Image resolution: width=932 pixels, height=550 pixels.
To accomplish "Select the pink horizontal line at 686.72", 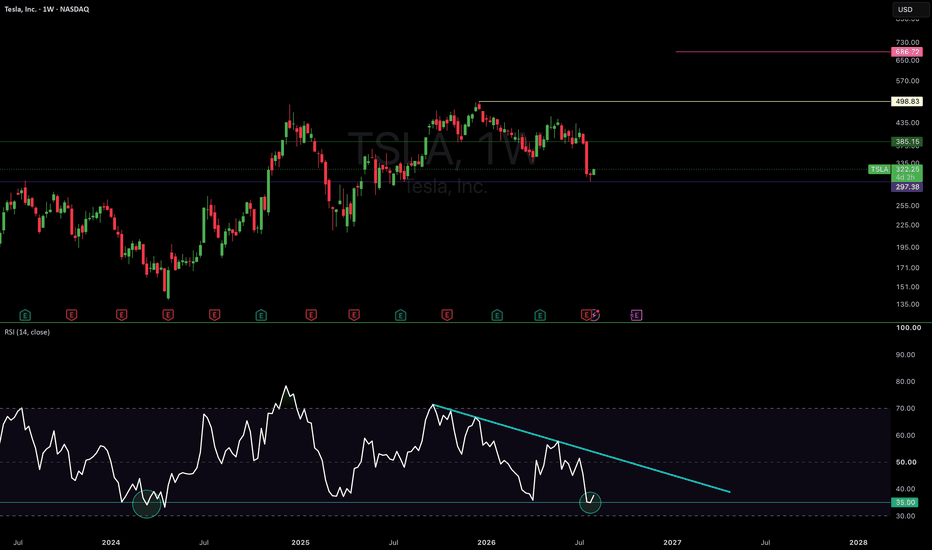I will pos(783,52).
